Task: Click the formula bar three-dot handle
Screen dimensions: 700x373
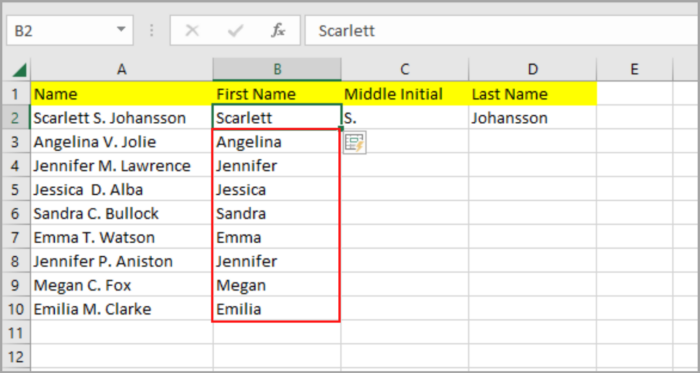Action: point(152,30)
